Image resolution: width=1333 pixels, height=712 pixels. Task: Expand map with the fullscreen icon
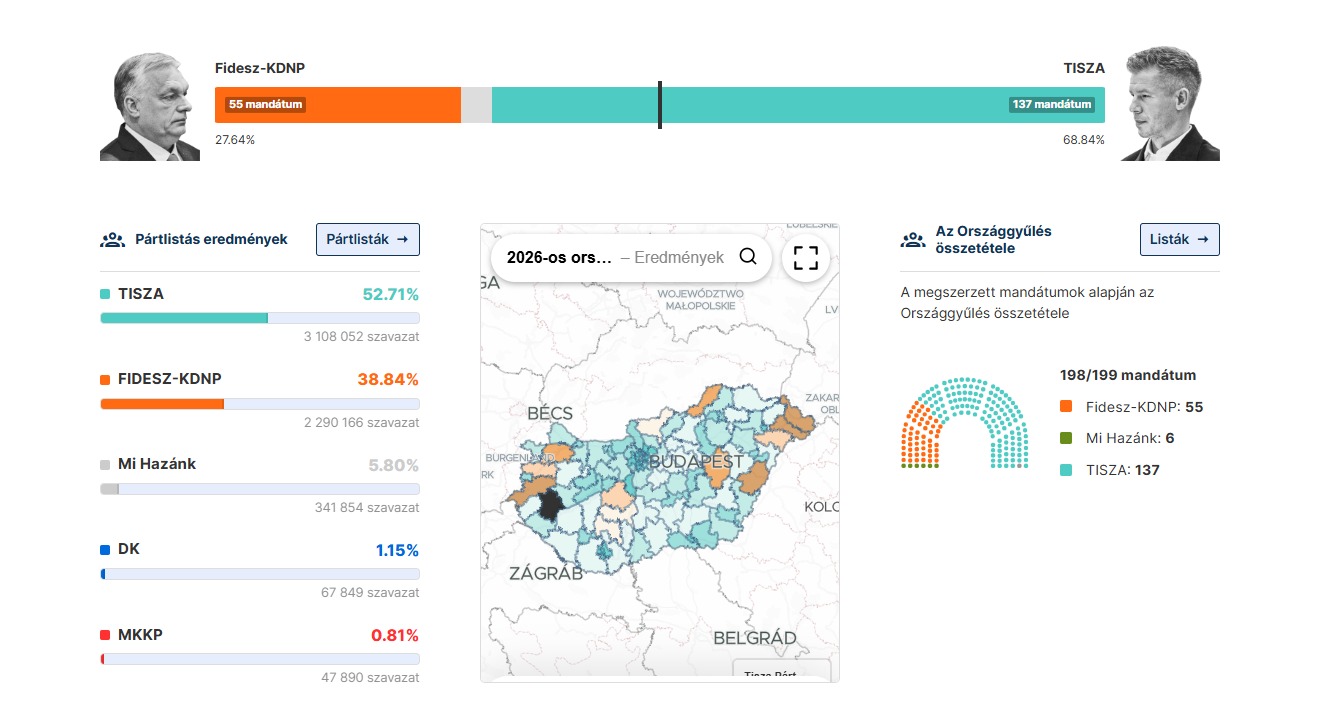click(x=805, y=258)
